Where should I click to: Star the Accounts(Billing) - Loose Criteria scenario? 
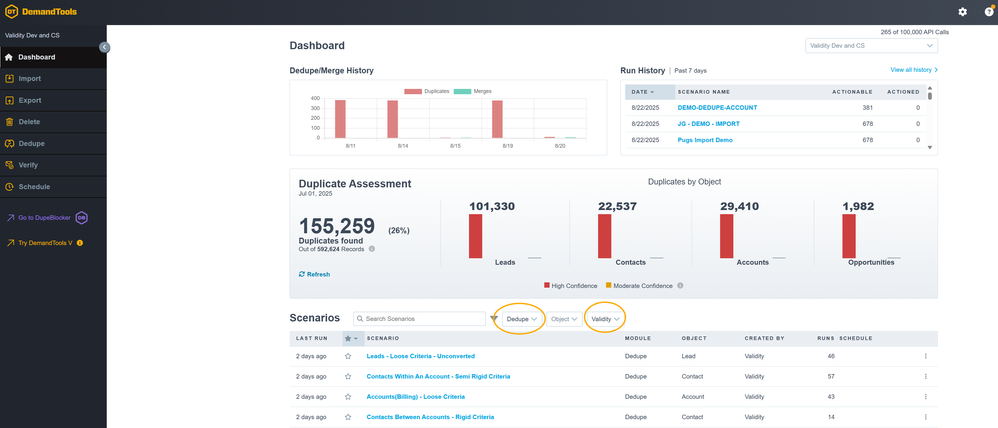[348, 397]
